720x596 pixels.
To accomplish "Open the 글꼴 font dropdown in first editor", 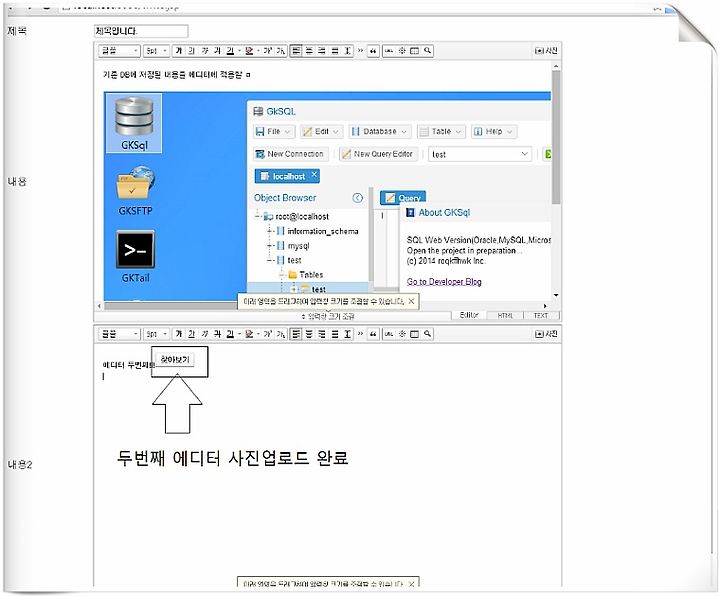I will point(118,51).
